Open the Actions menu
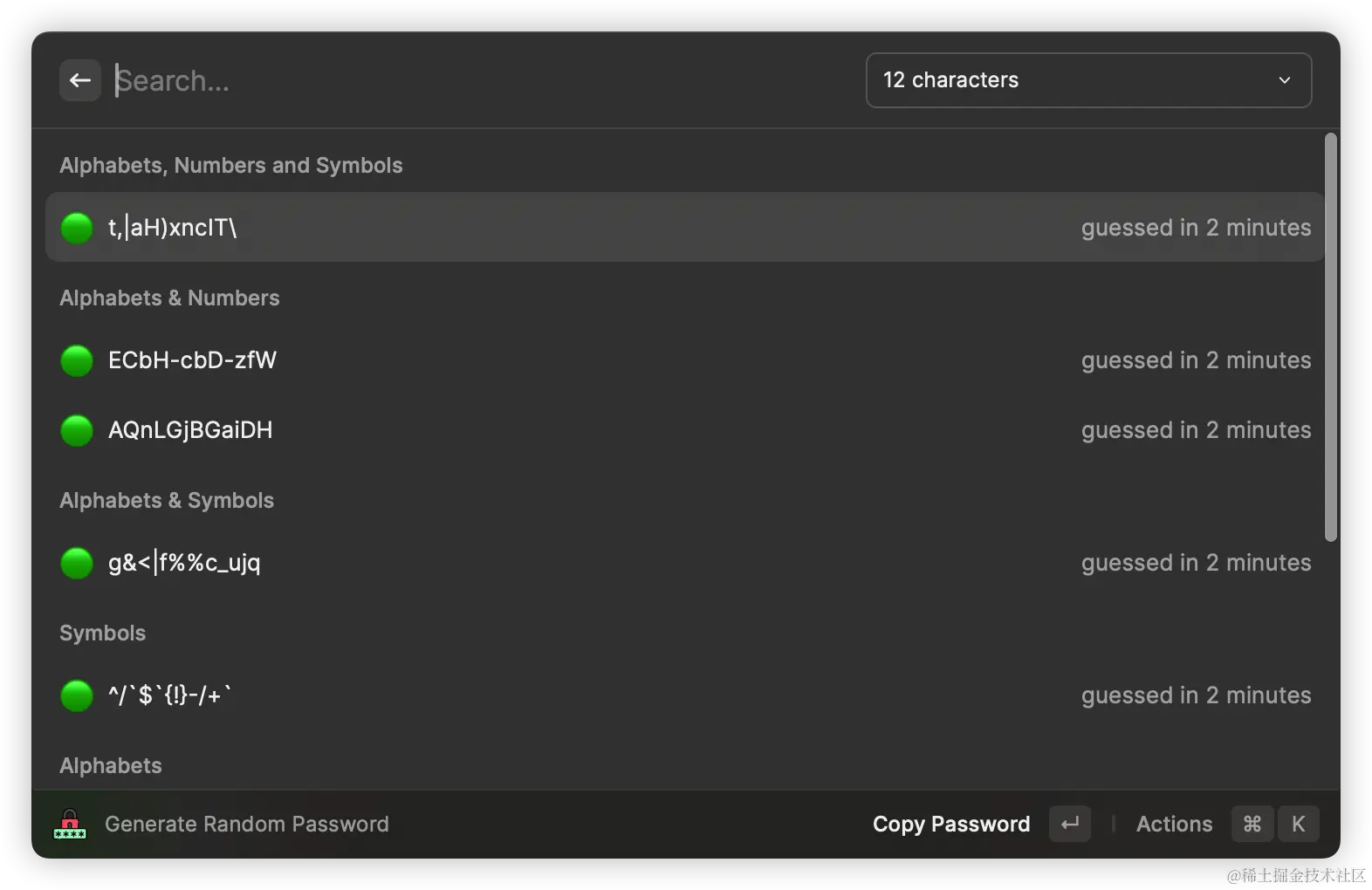 click(x=1174, y=824)
